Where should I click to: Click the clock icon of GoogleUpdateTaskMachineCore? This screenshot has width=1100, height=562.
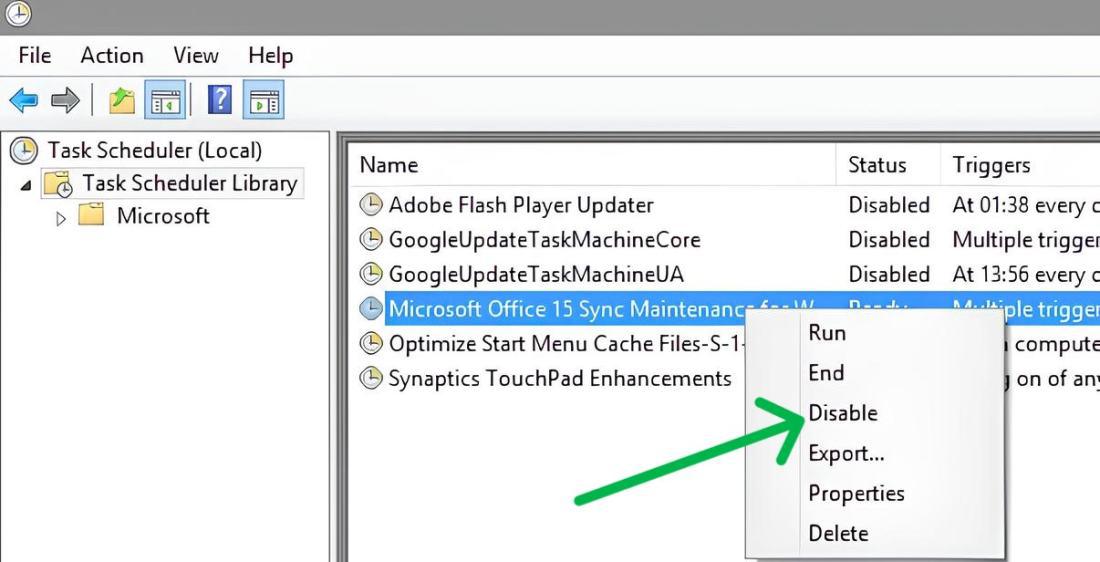(370, 239)
